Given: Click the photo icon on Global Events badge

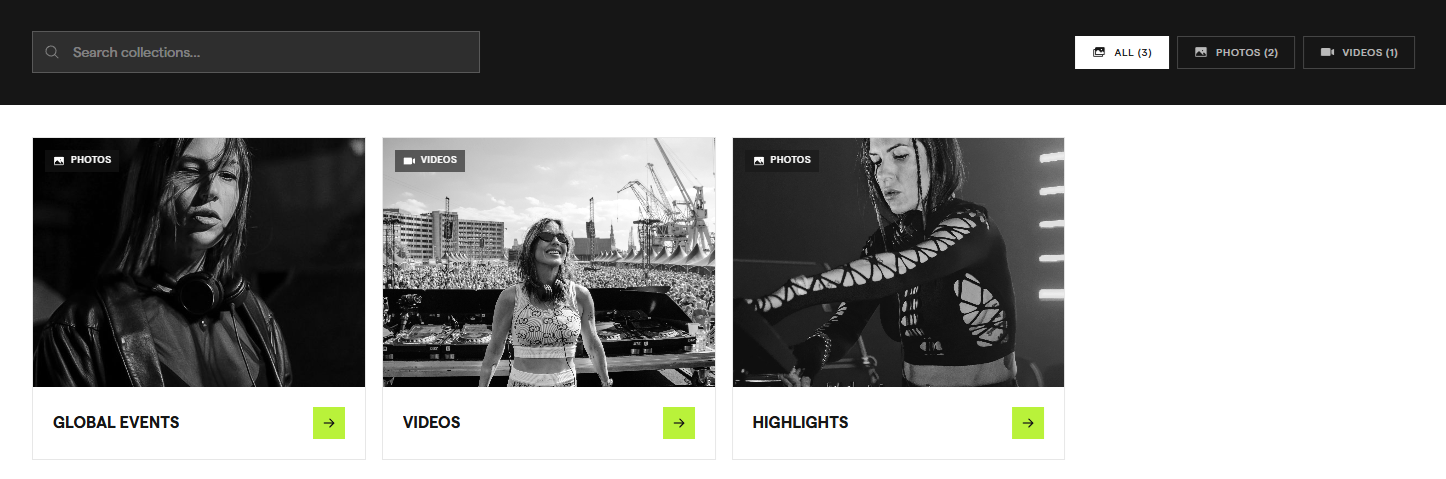Looking at the screenshot, I should 59,160.
